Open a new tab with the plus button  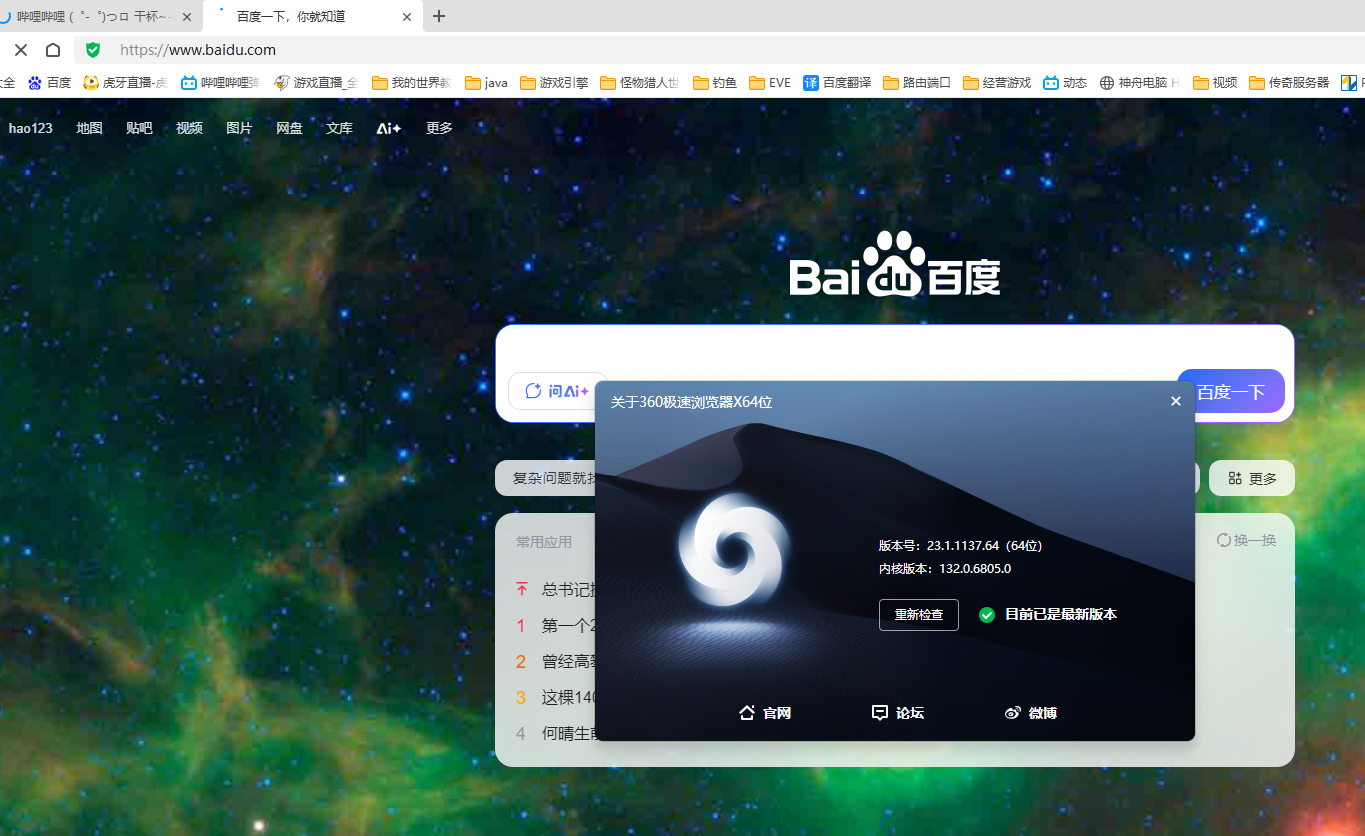[438, 16]
